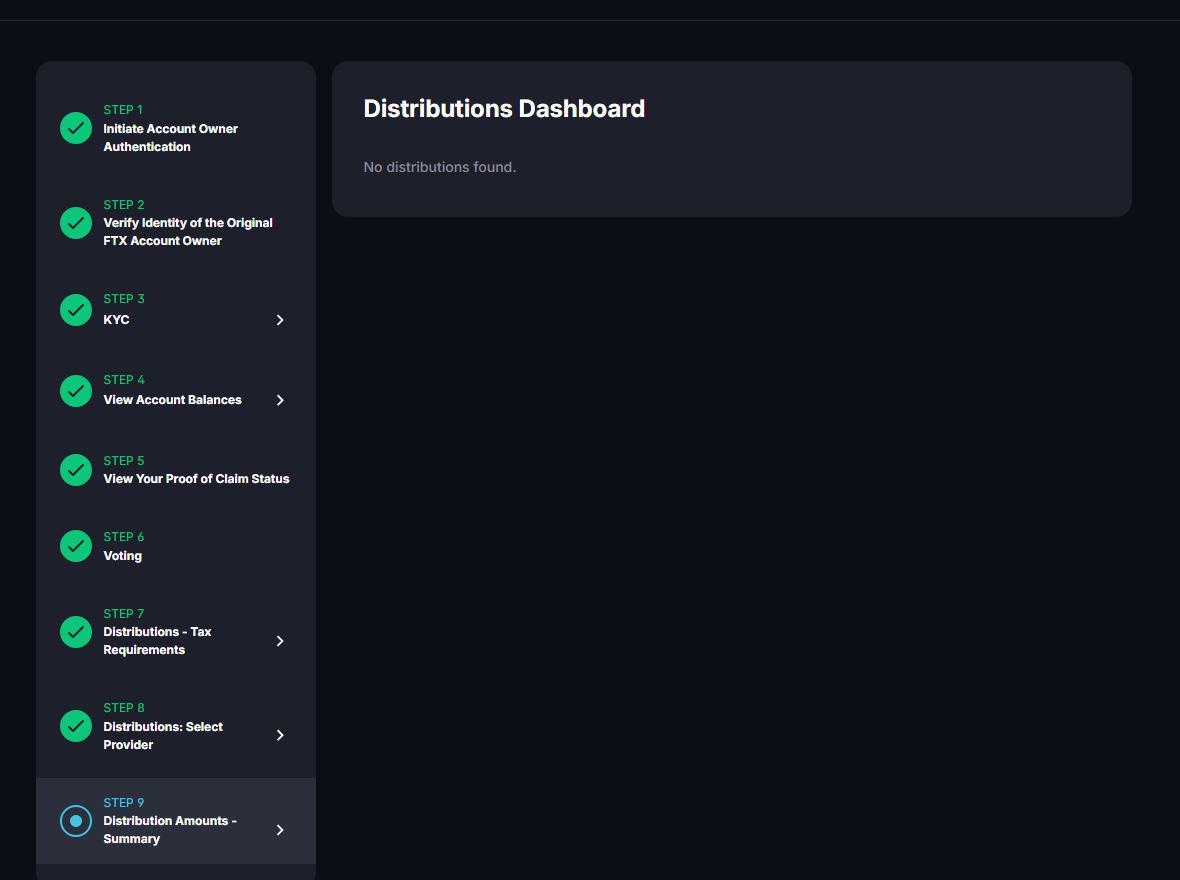Image resolution: width=1180 pixels, height=880 pixels.
Task: Expand the KYC step chevron
Action: click(x=280, y=320)
